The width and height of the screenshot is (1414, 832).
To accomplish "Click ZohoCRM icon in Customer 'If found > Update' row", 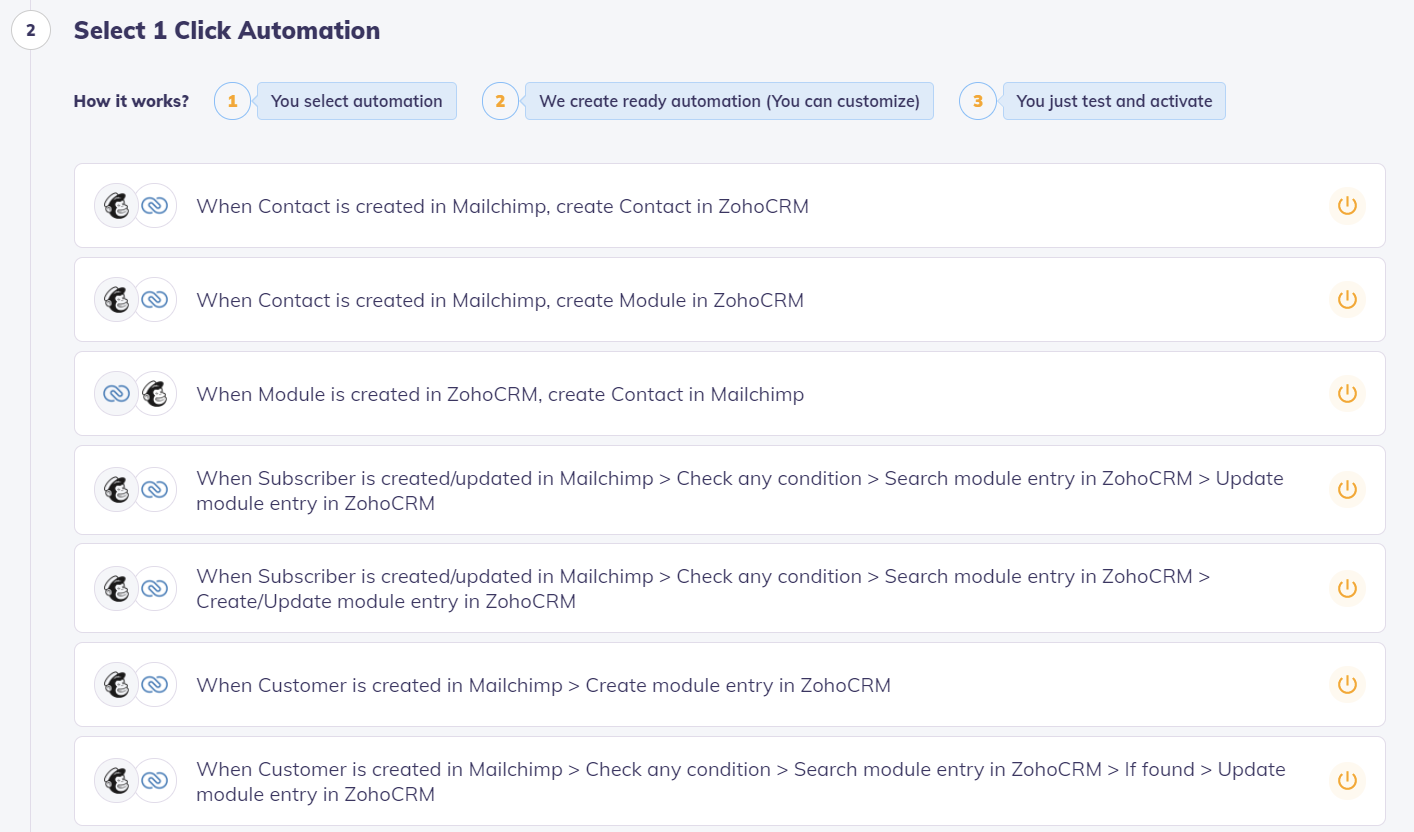I will (155, 781).
